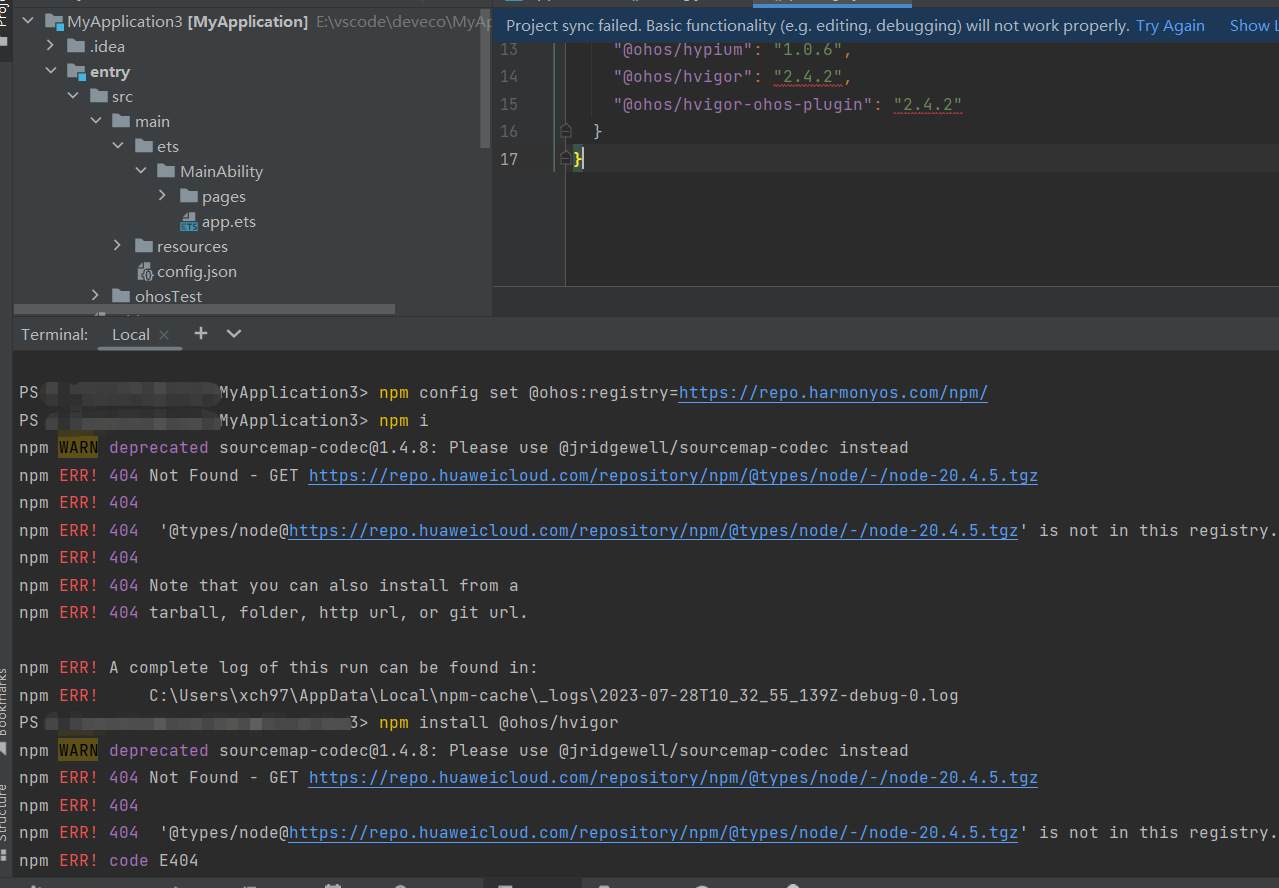Click the project tree horizontal scrollbar
Screen dimensions: 1279x888
tap(205, 310)
